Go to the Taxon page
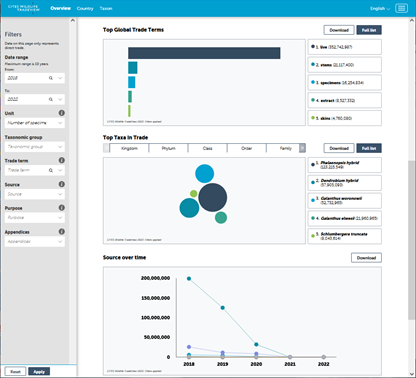416x378 pixels. (x=106, y=8)
